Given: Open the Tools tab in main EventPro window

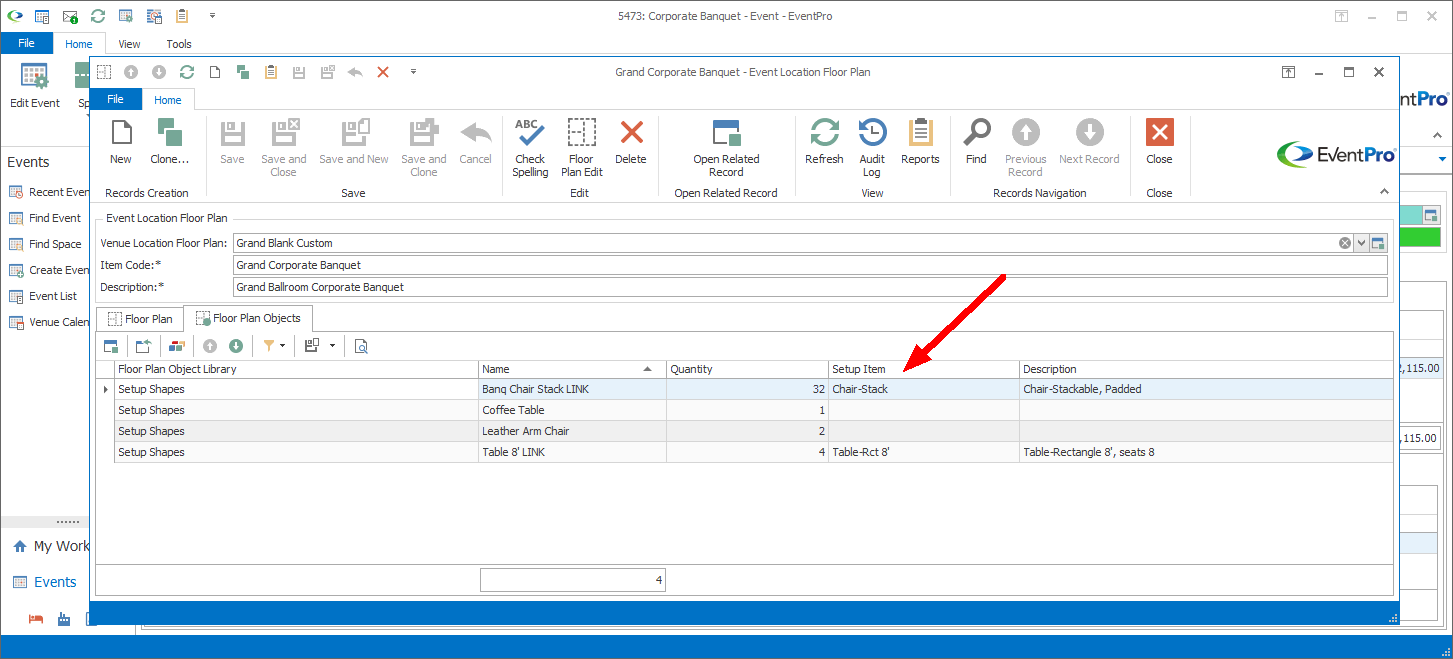Looking at the screenshot, I should [x=179, y=44].
